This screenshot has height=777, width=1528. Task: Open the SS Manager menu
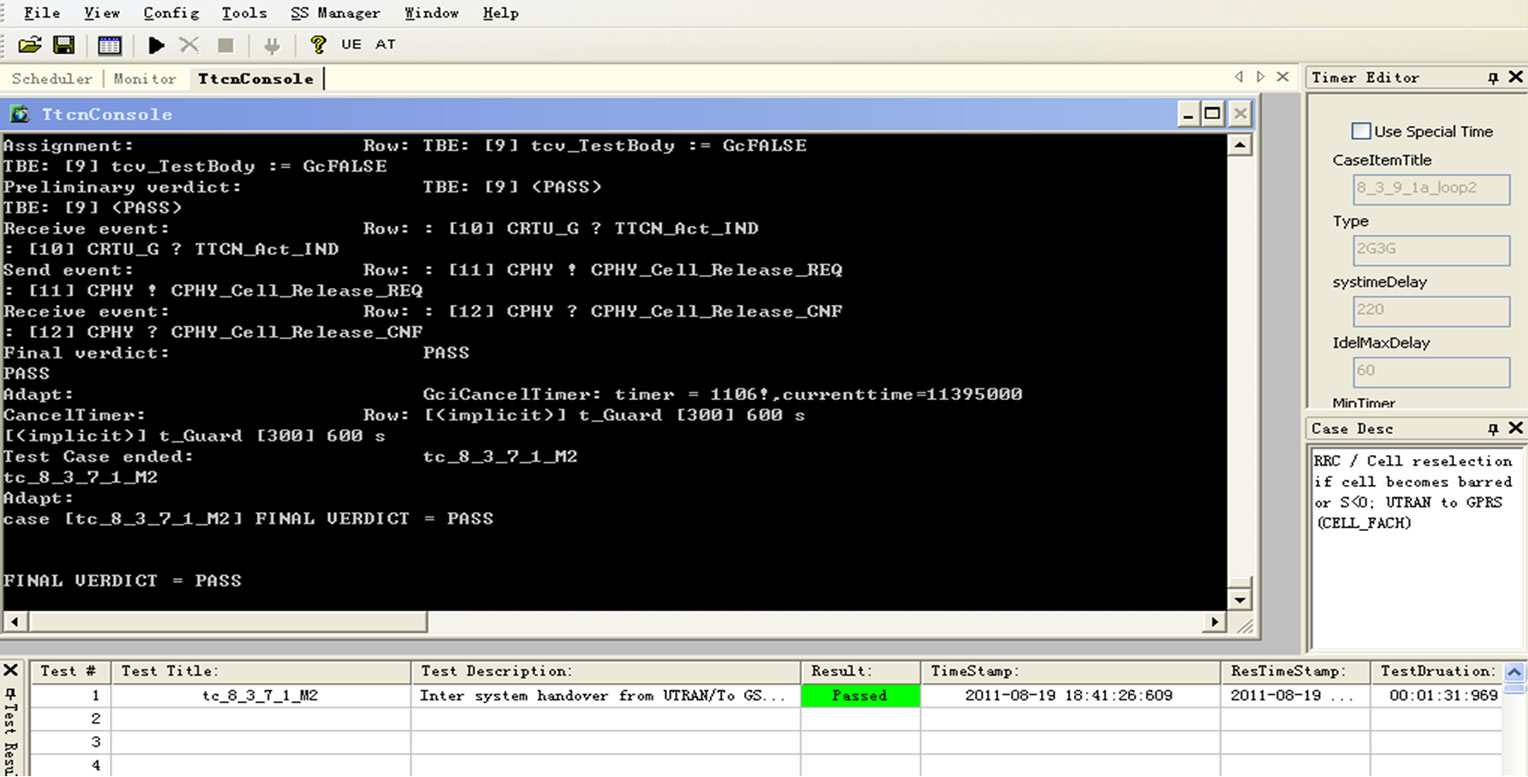(335, 13)
